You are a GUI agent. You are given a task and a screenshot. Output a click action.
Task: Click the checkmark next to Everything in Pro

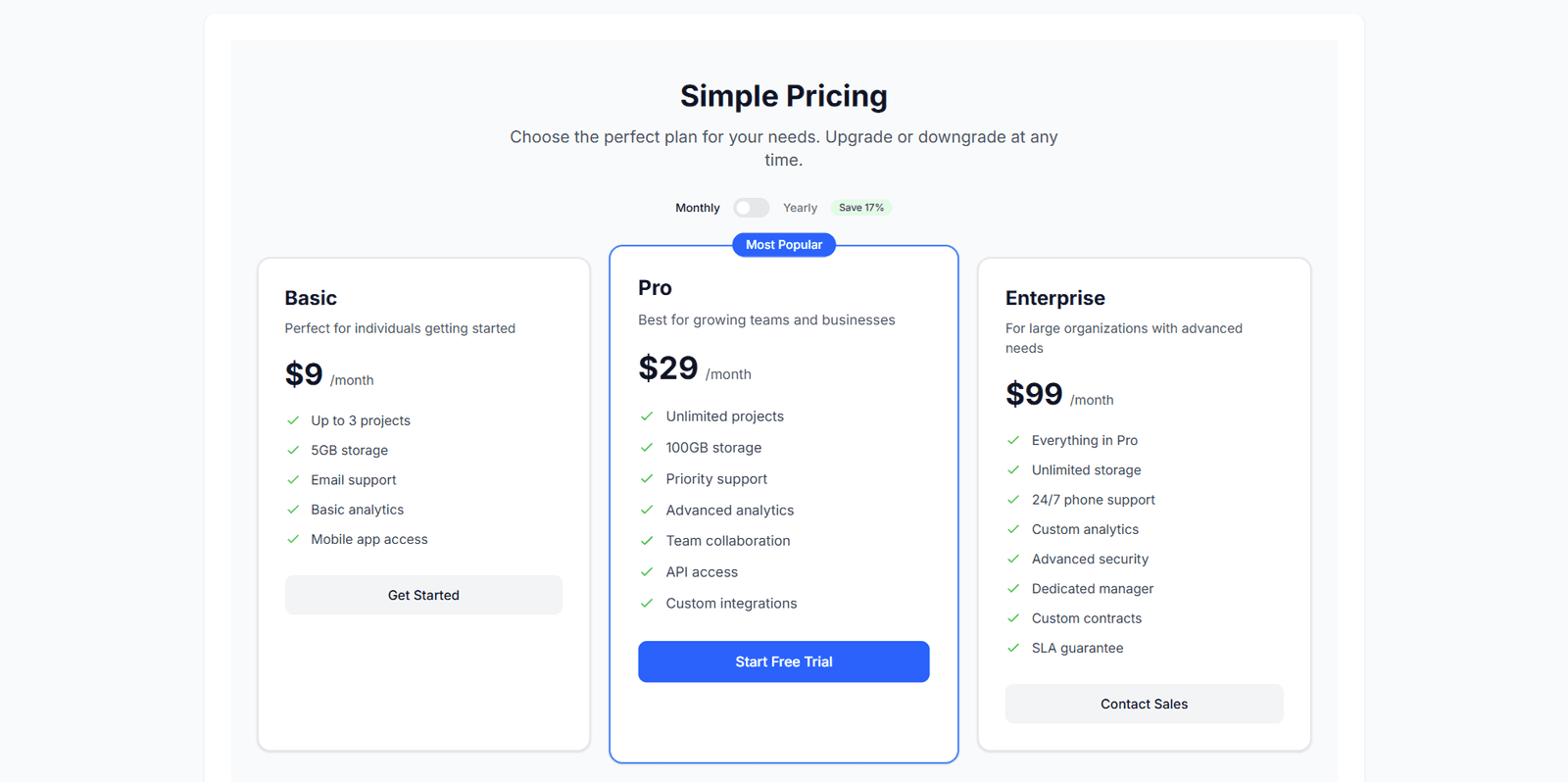click(x=1013, y=440)
